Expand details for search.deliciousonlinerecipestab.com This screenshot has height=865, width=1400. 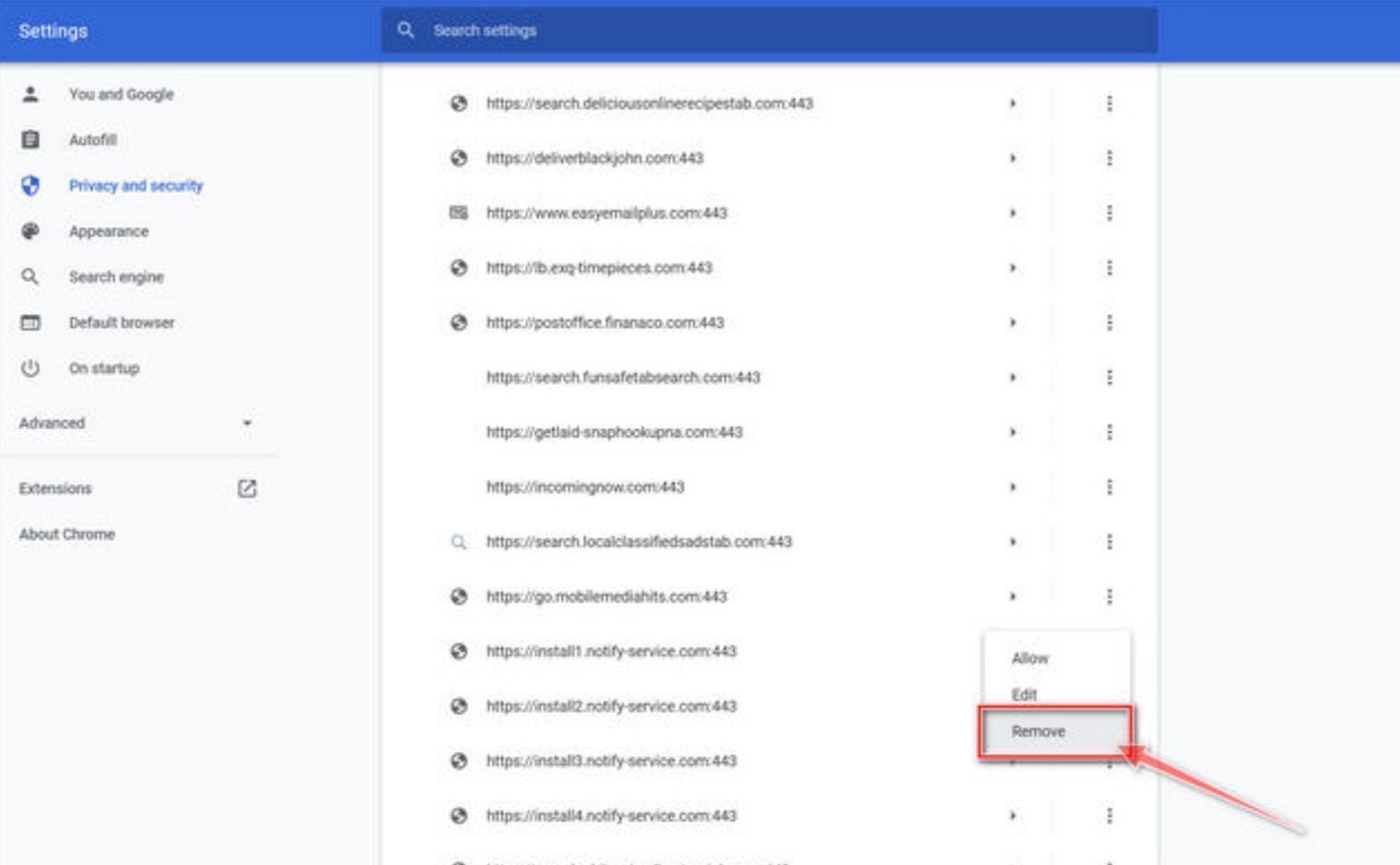(1013, 104)
